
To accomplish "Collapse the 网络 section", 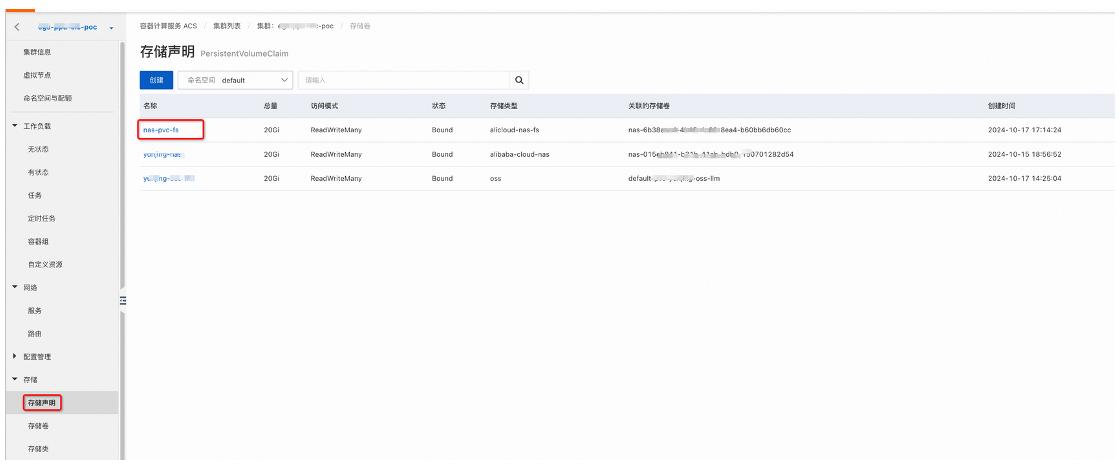I will click(x=17, y=287).
